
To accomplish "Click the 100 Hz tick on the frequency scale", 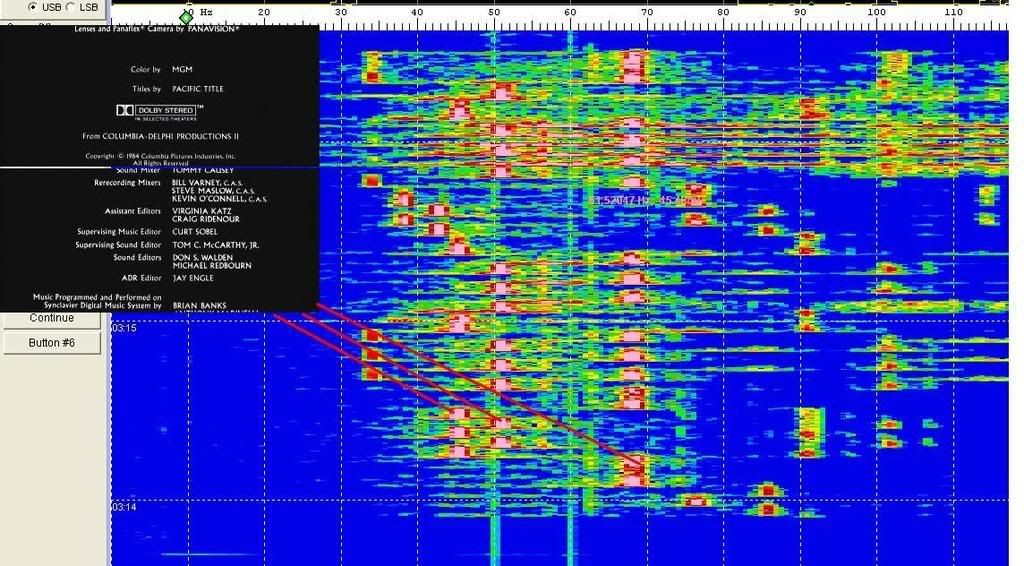I will coord(877,12).
